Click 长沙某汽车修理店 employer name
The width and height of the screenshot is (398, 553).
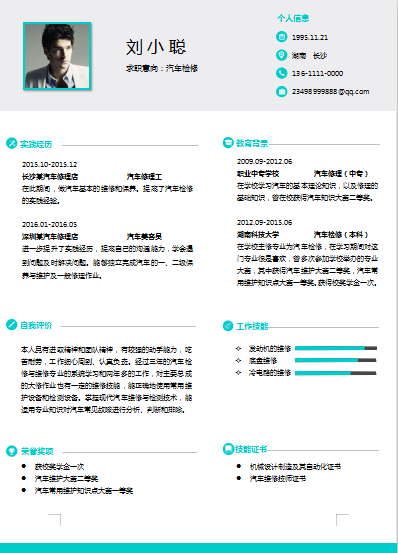coord(50,176)
